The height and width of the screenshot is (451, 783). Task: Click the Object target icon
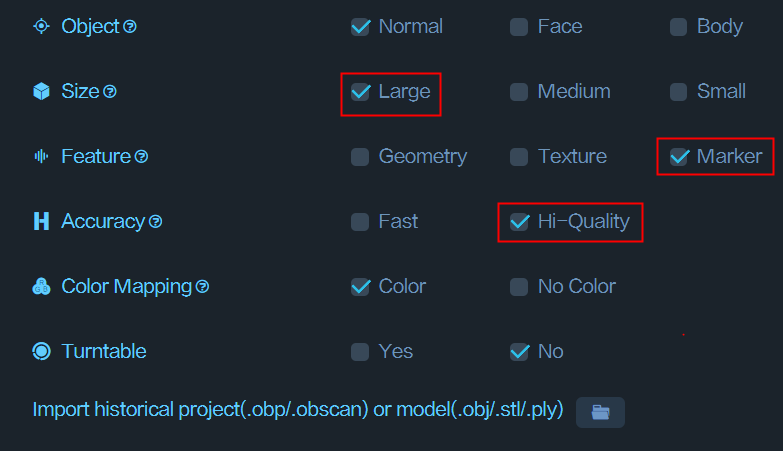point(41,26)
